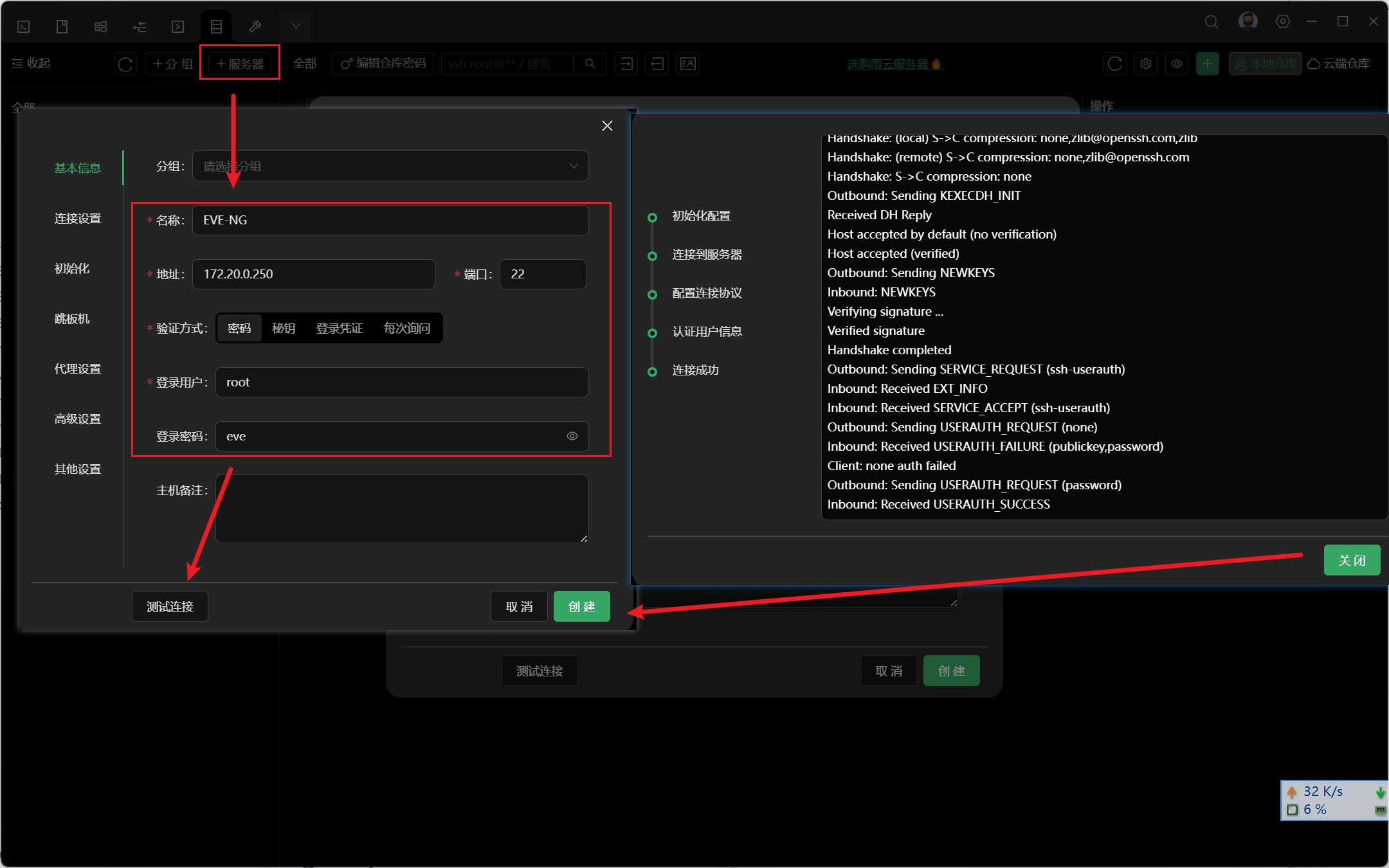Click the contact card icon in toolbar

(687, 64)
